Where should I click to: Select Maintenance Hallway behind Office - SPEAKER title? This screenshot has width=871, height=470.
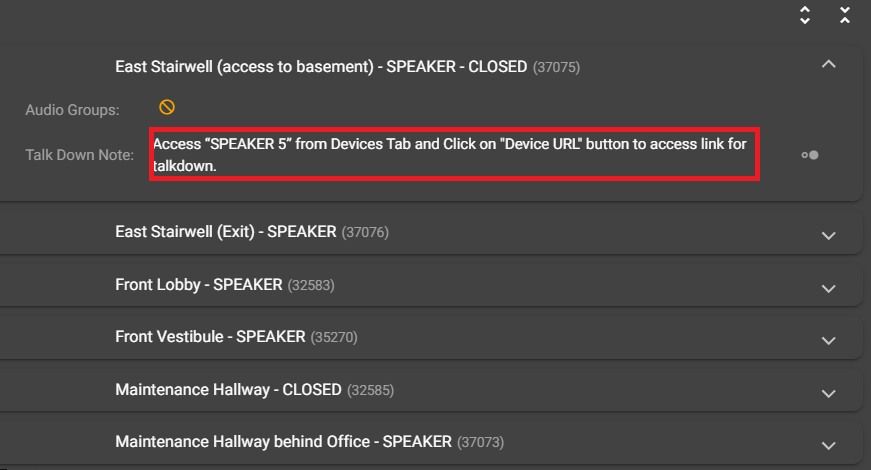(283, 442)
